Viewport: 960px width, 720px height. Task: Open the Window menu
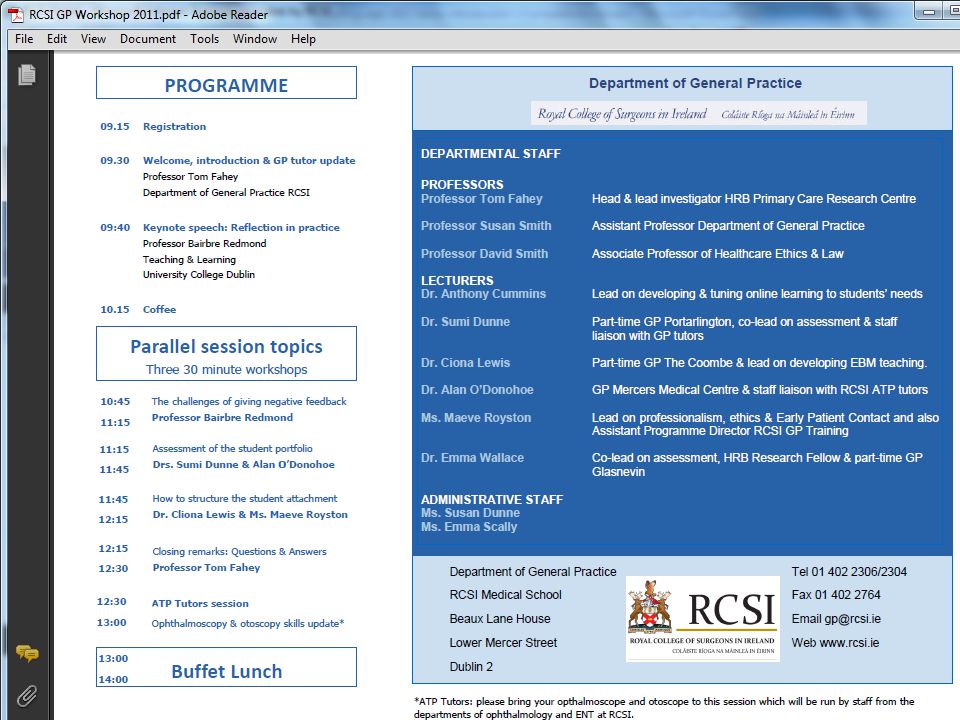pyautogui.click(x=254, y=39)
